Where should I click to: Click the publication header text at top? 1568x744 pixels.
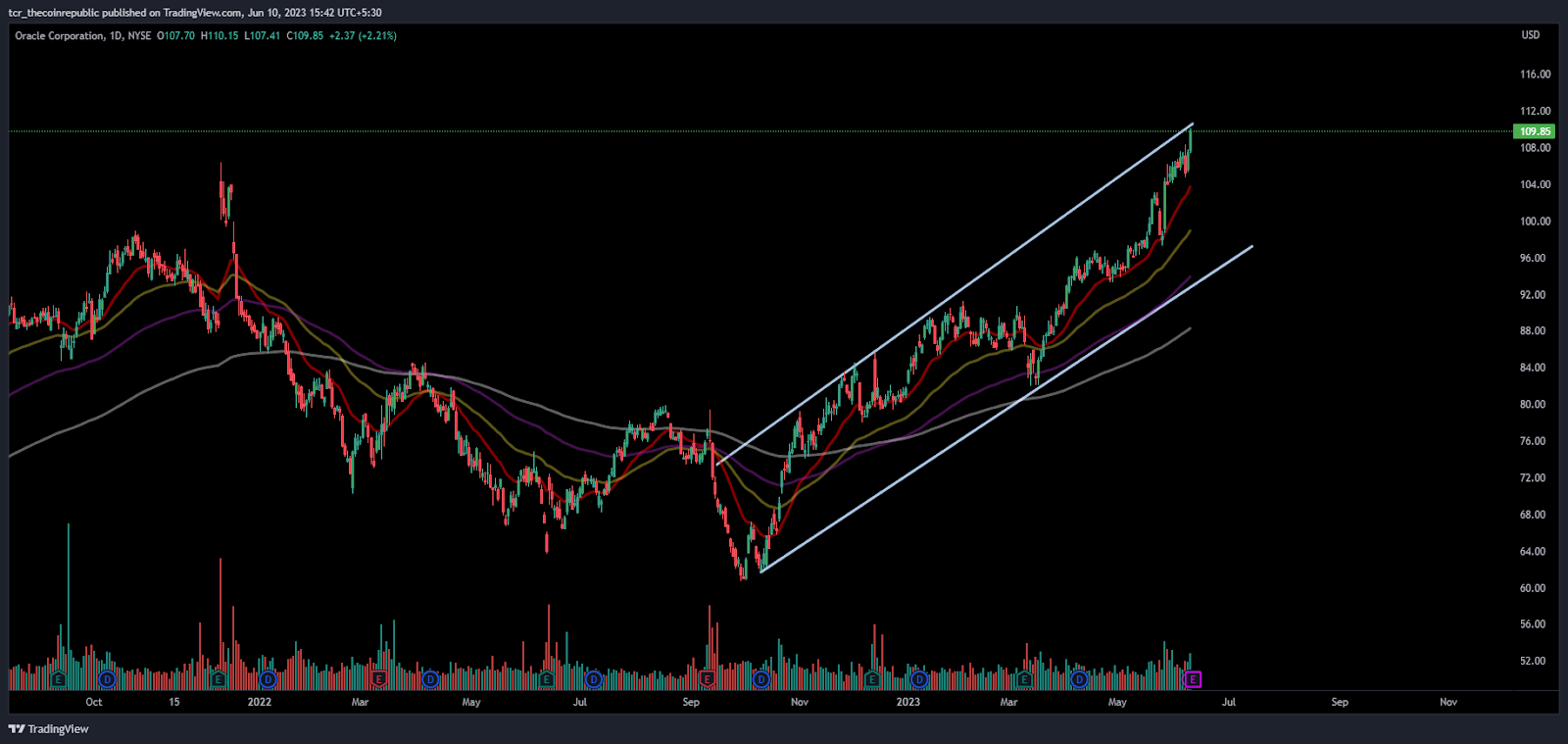point(195,13)
